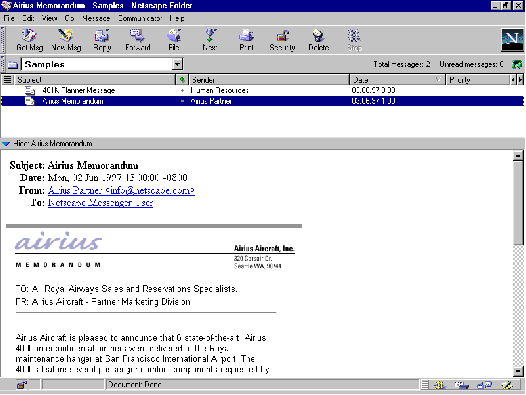Screen dimensions: 526x395
Task: Delete the selected message via Delete icon
Action: (319, 40)
